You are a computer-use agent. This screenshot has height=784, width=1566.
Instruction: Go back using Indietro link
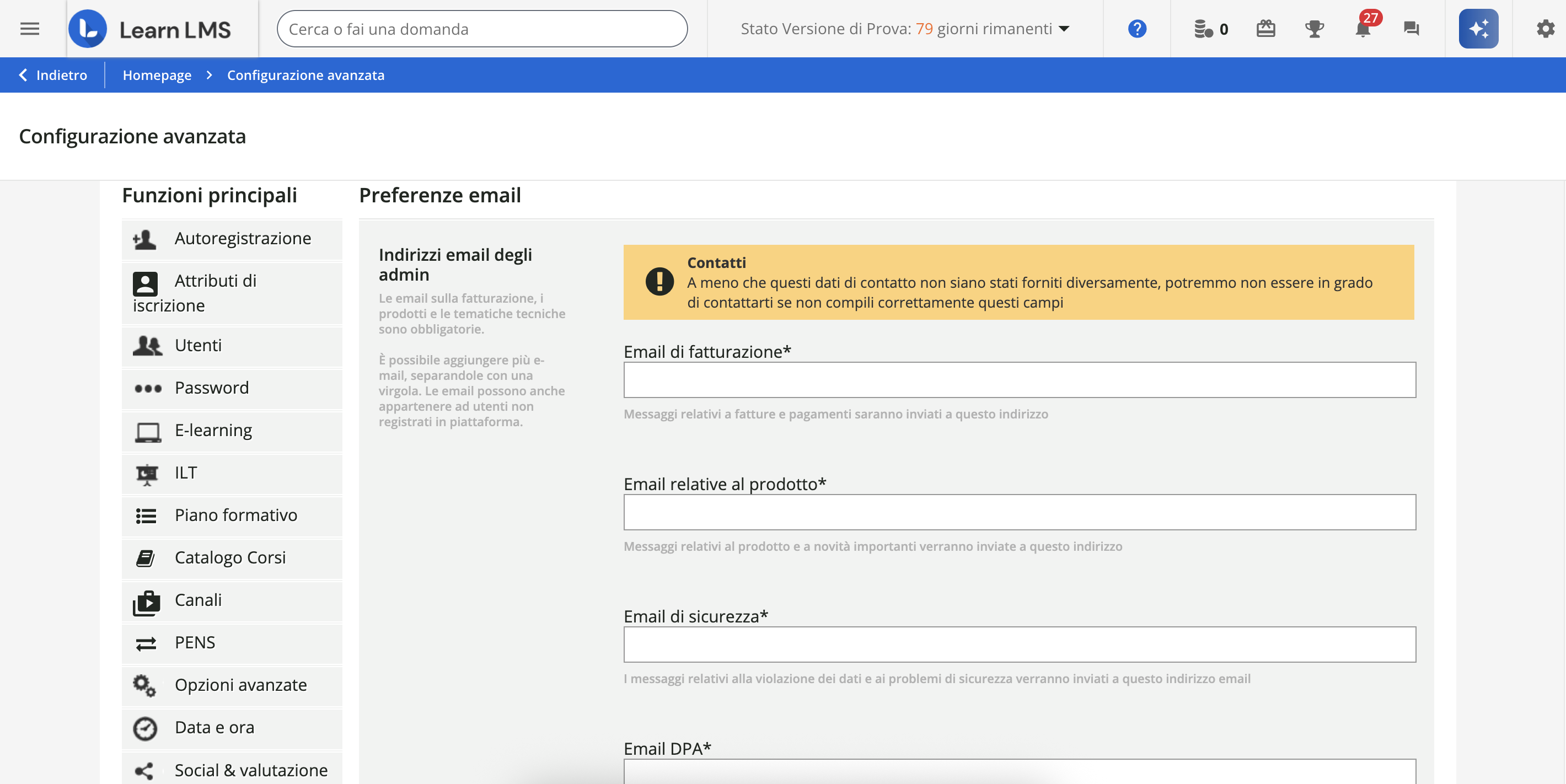[x=53, y=75]
